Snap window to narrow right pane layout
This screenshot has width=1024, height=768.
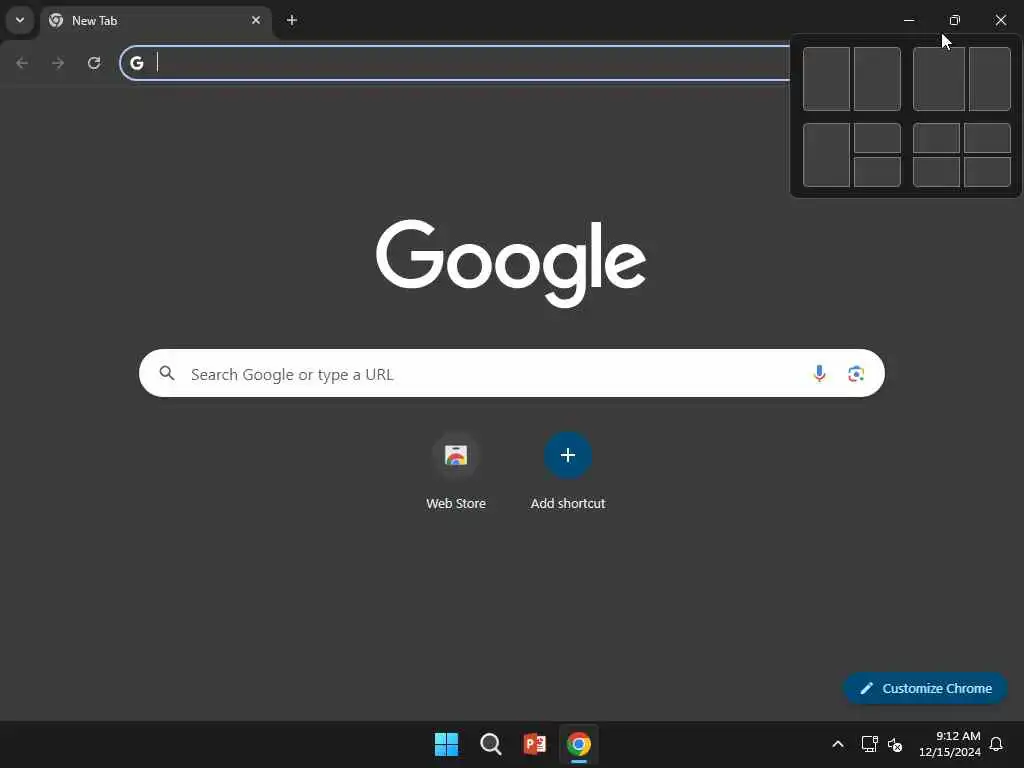(x=990, y=78)
